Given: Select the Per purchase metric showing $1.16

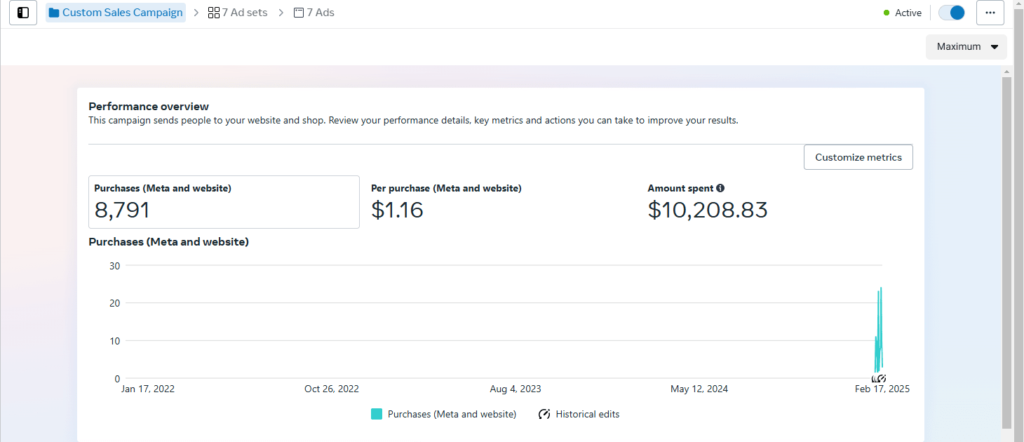Looking at the screenshot, I should pos(446,202).
